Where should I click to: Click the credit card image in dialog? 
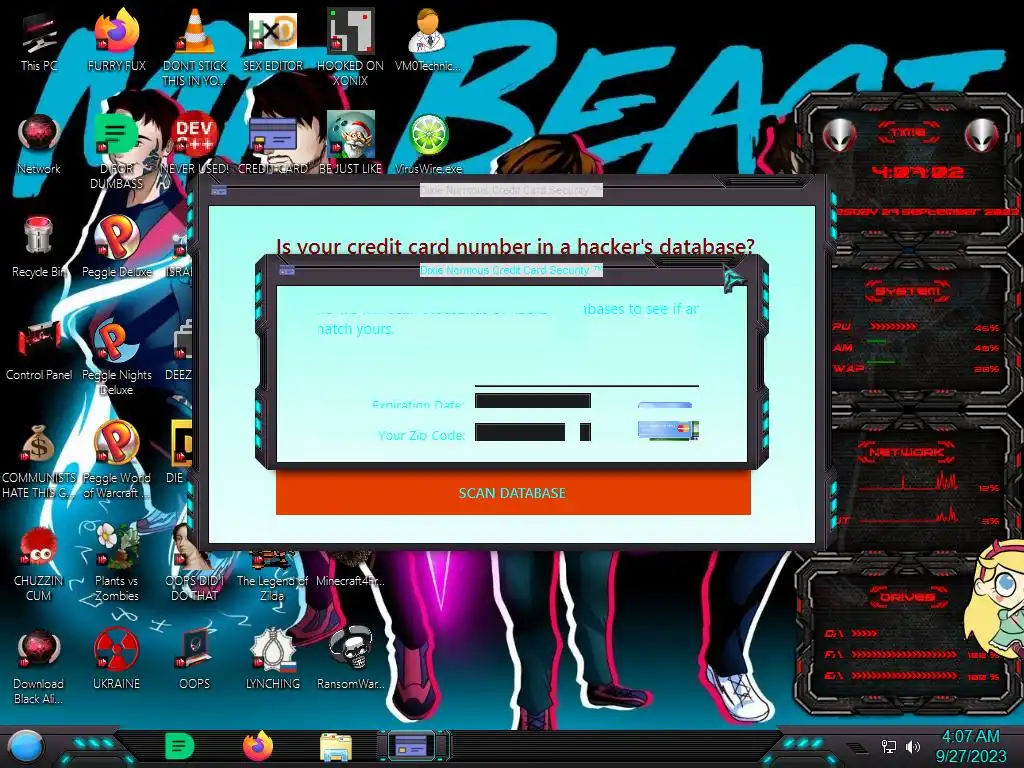click(x=669, y=430)
